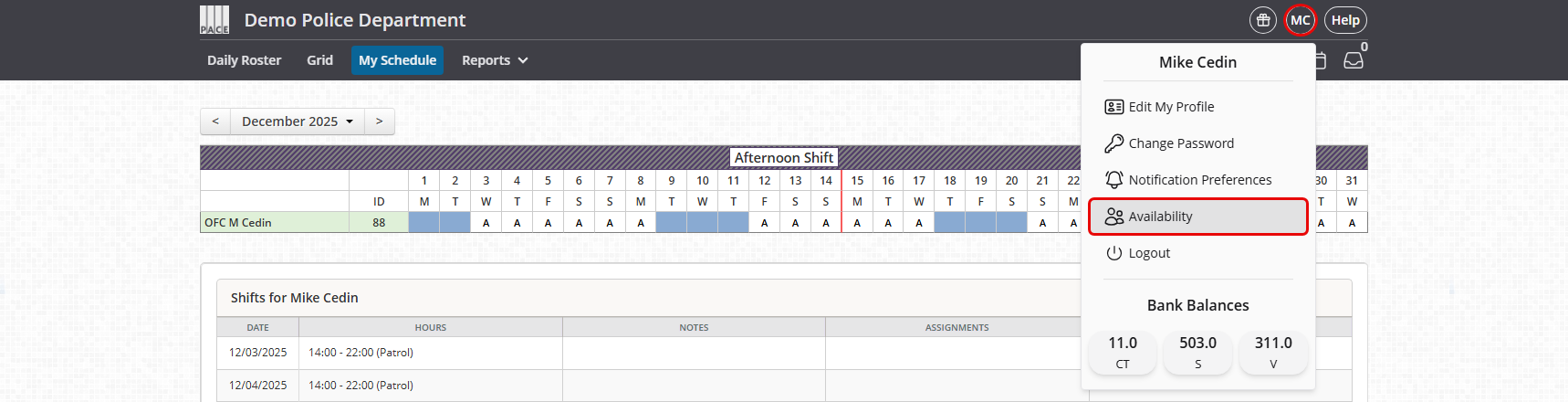Viewport: 1568px width, 402px height.
Task: Click the Edit My Profile card icon
Action: coord(1113,107)
